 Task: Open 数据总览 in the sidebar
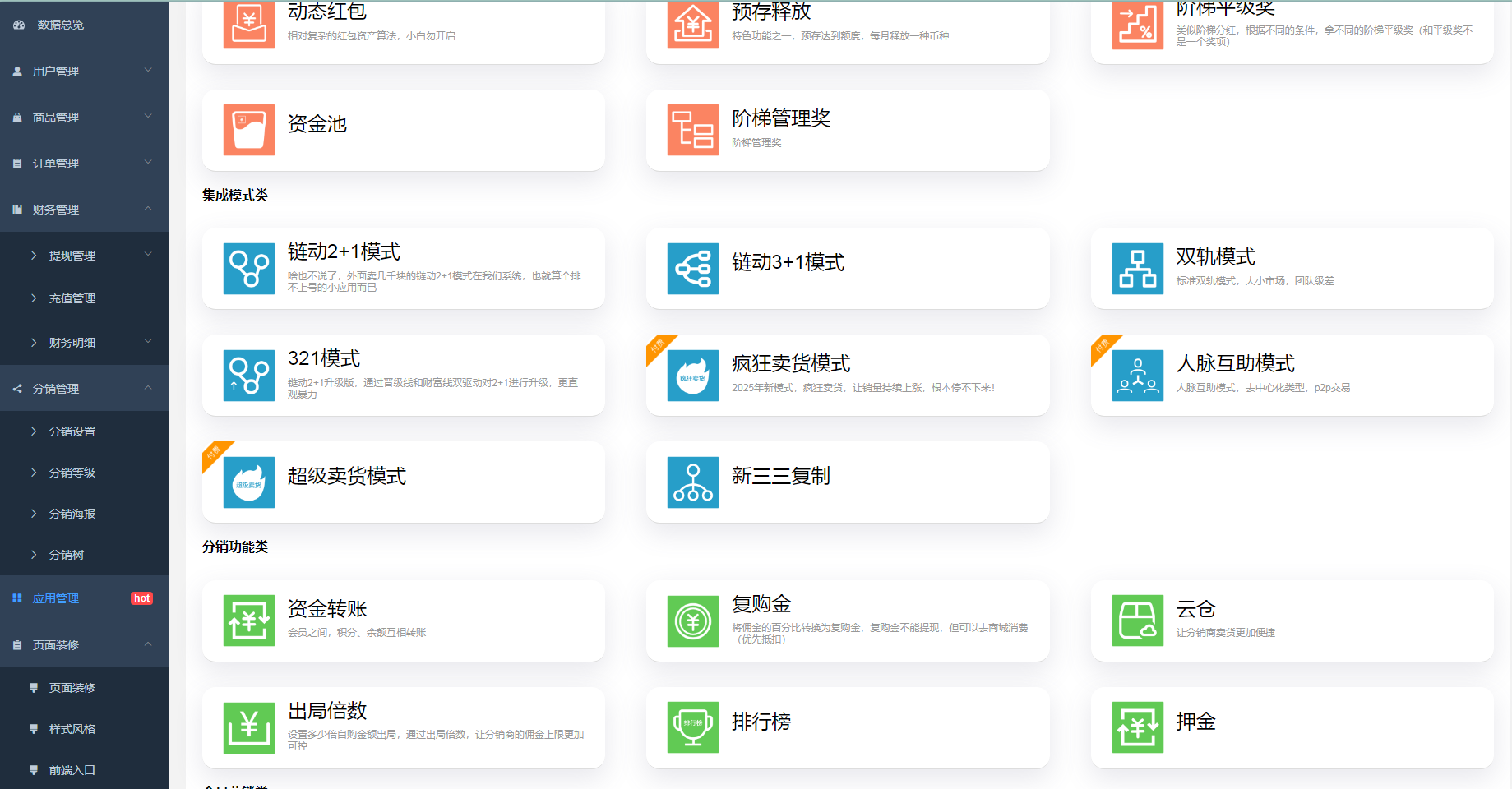(60, 25)
